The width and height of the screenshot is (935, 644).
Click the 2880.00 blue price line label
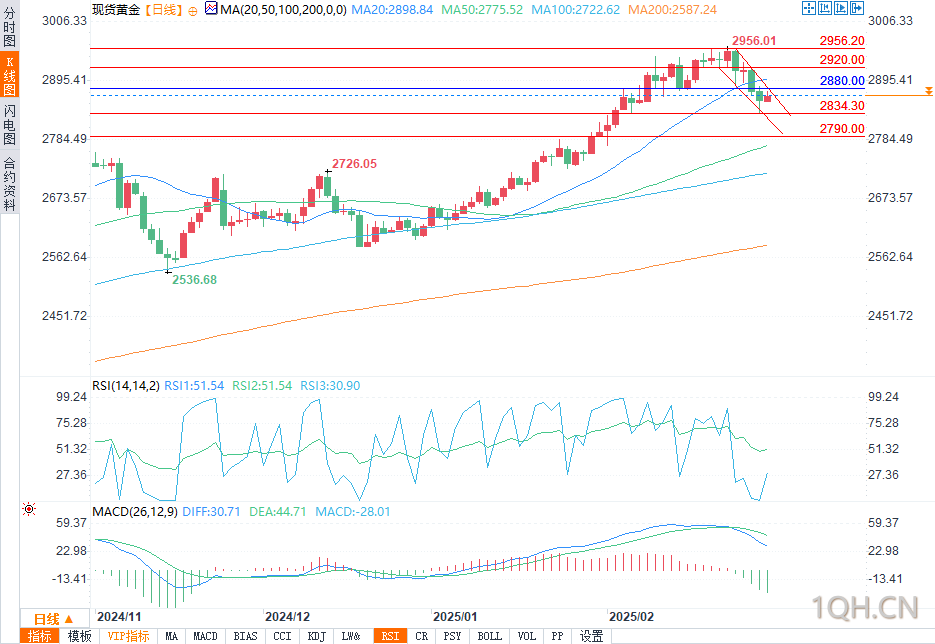(841, 80)
